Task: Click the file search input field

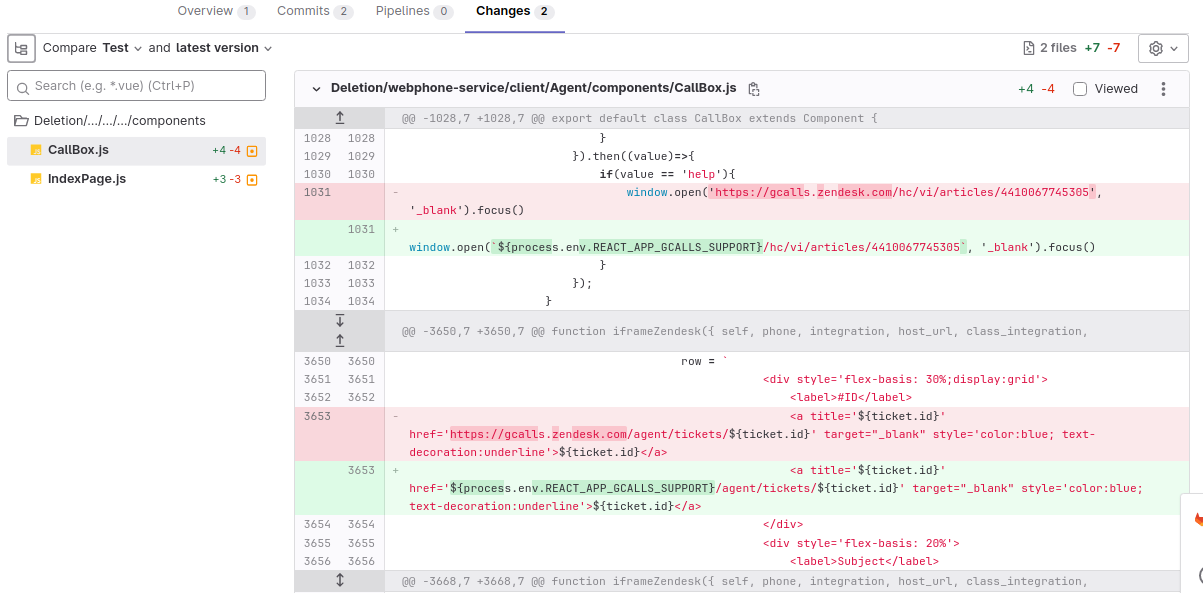Action: click(136, 86)
